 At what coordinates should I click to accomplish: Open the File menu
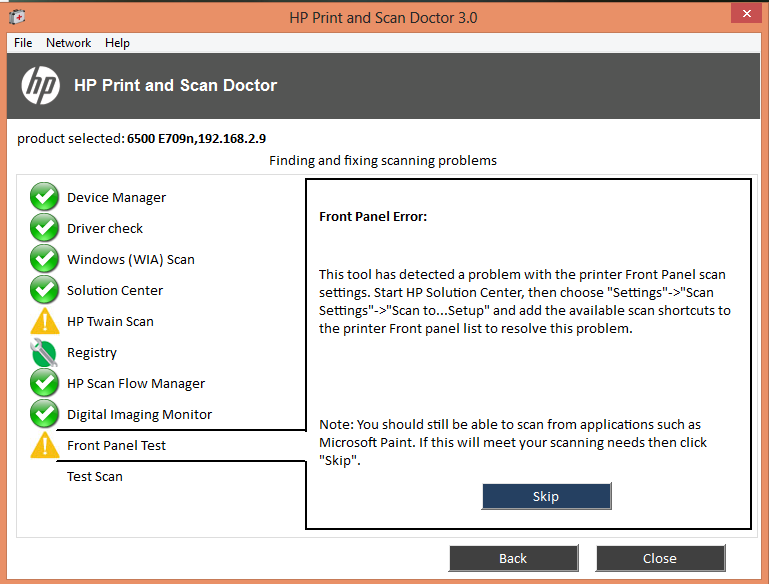coord(23,43)
